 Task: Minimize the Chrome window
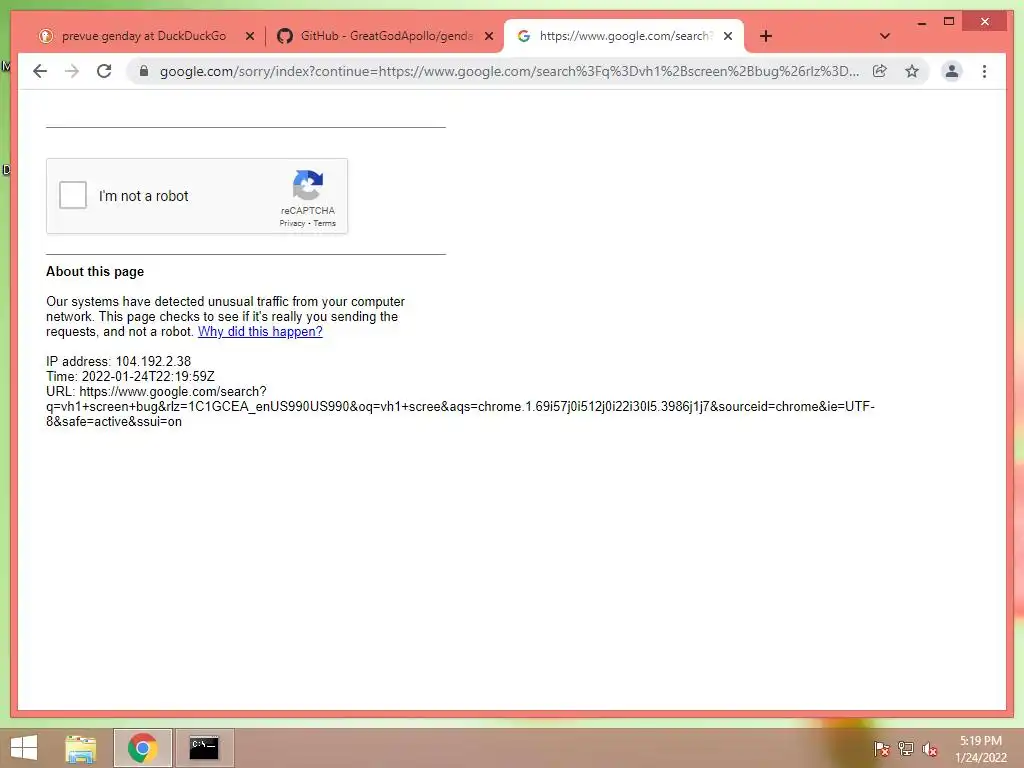click(x=921, y=22)
